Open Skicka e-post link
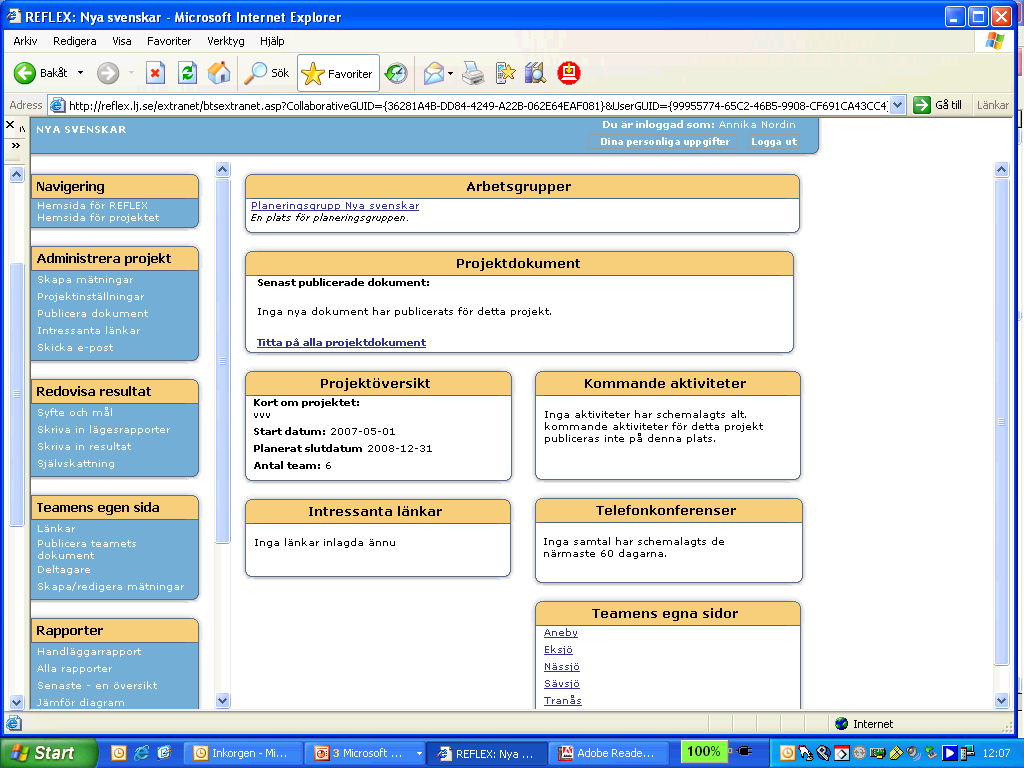 click(75, 347)
